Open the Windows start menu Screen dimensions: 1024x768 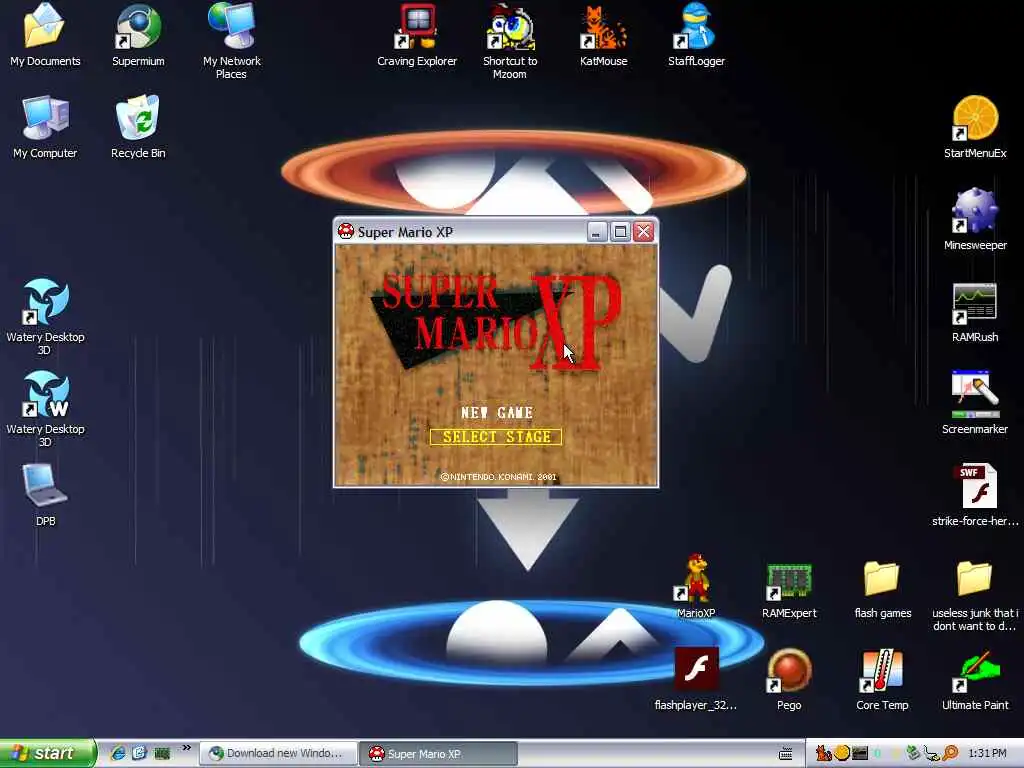[x=48, y=753]
